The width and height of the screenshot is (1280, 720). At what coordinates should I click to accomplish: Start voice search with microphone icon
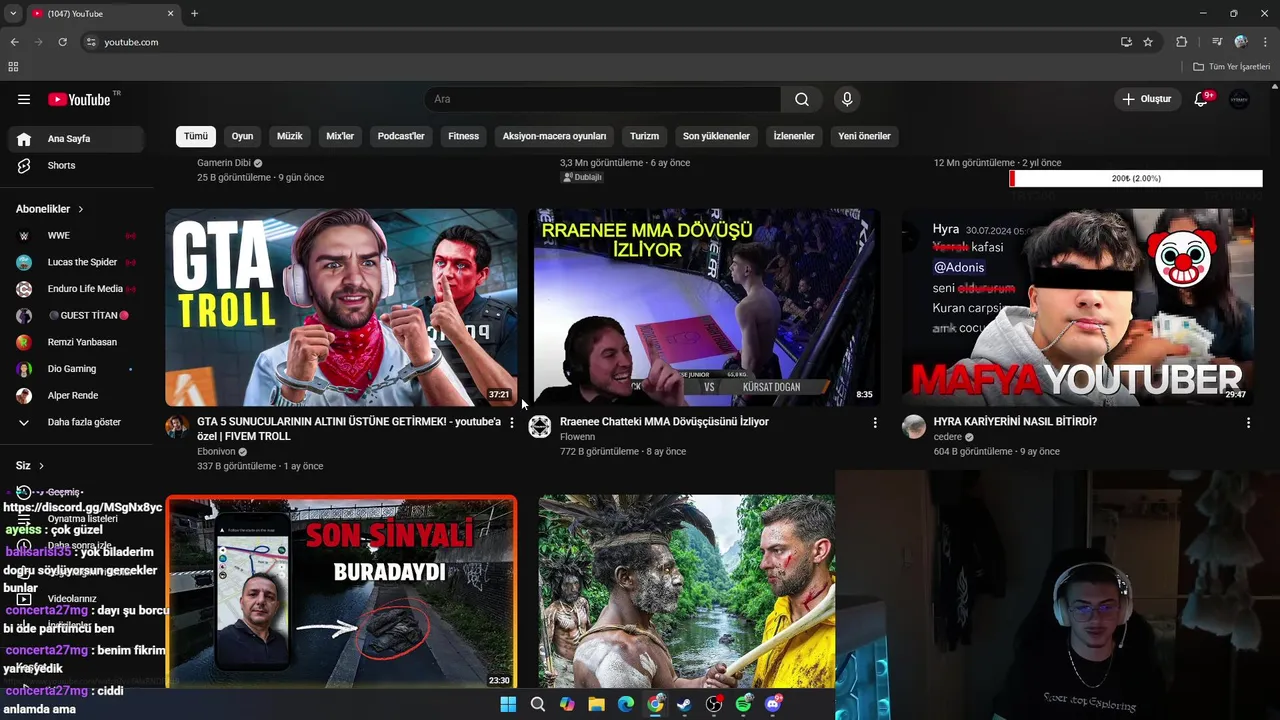click(x=847, y=99)
